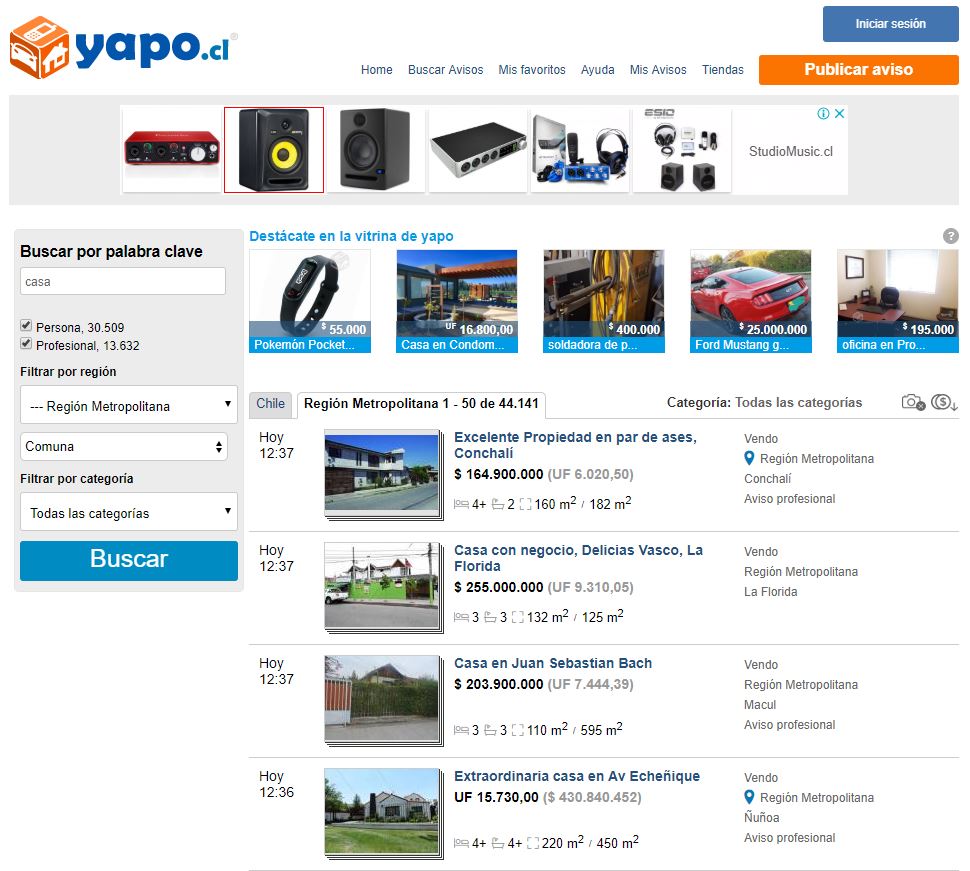Focus the keyword search field containing casa

click(123, 281)
